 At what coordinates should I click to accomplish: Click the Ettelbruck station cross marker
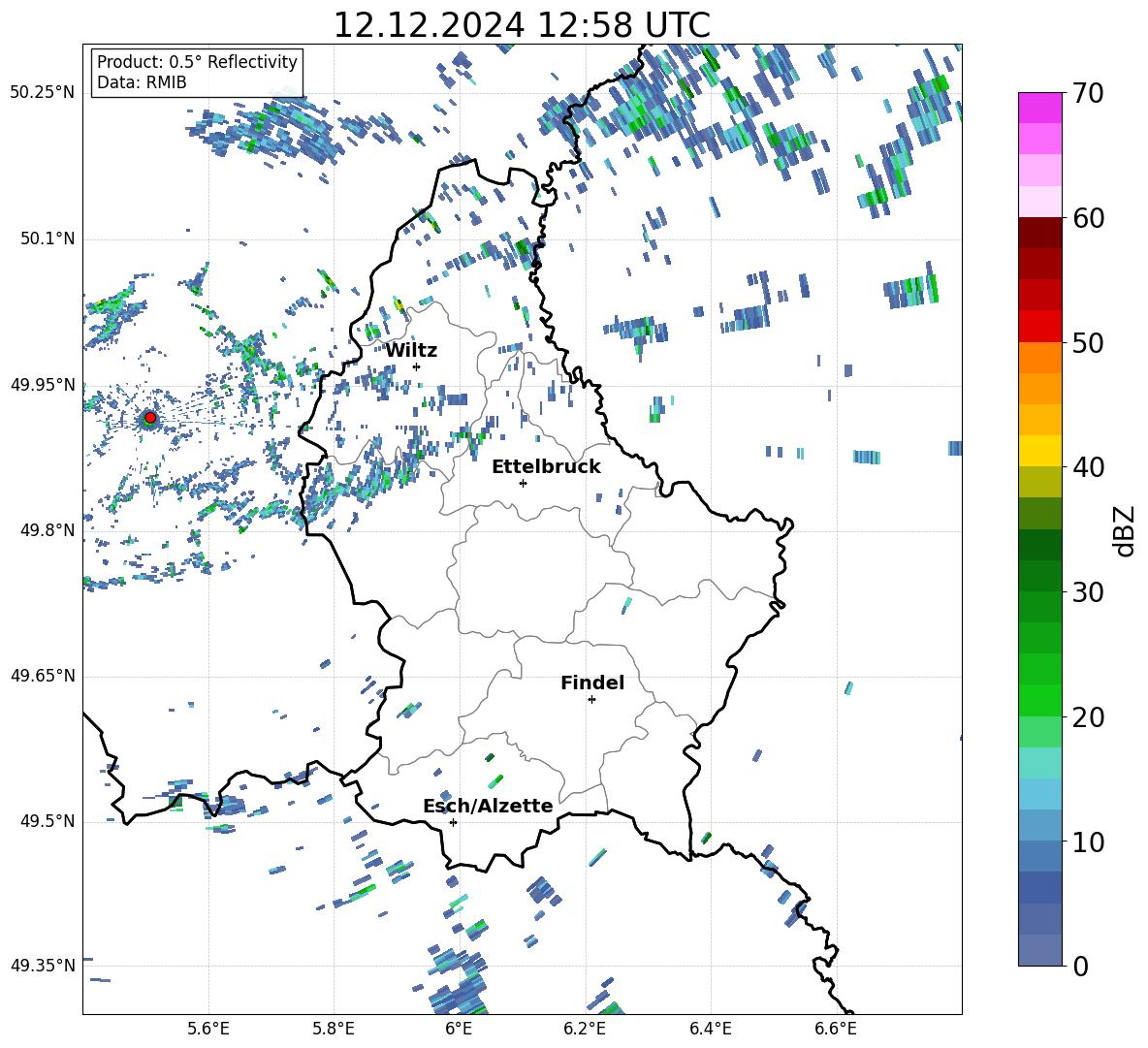click(523, 483)
